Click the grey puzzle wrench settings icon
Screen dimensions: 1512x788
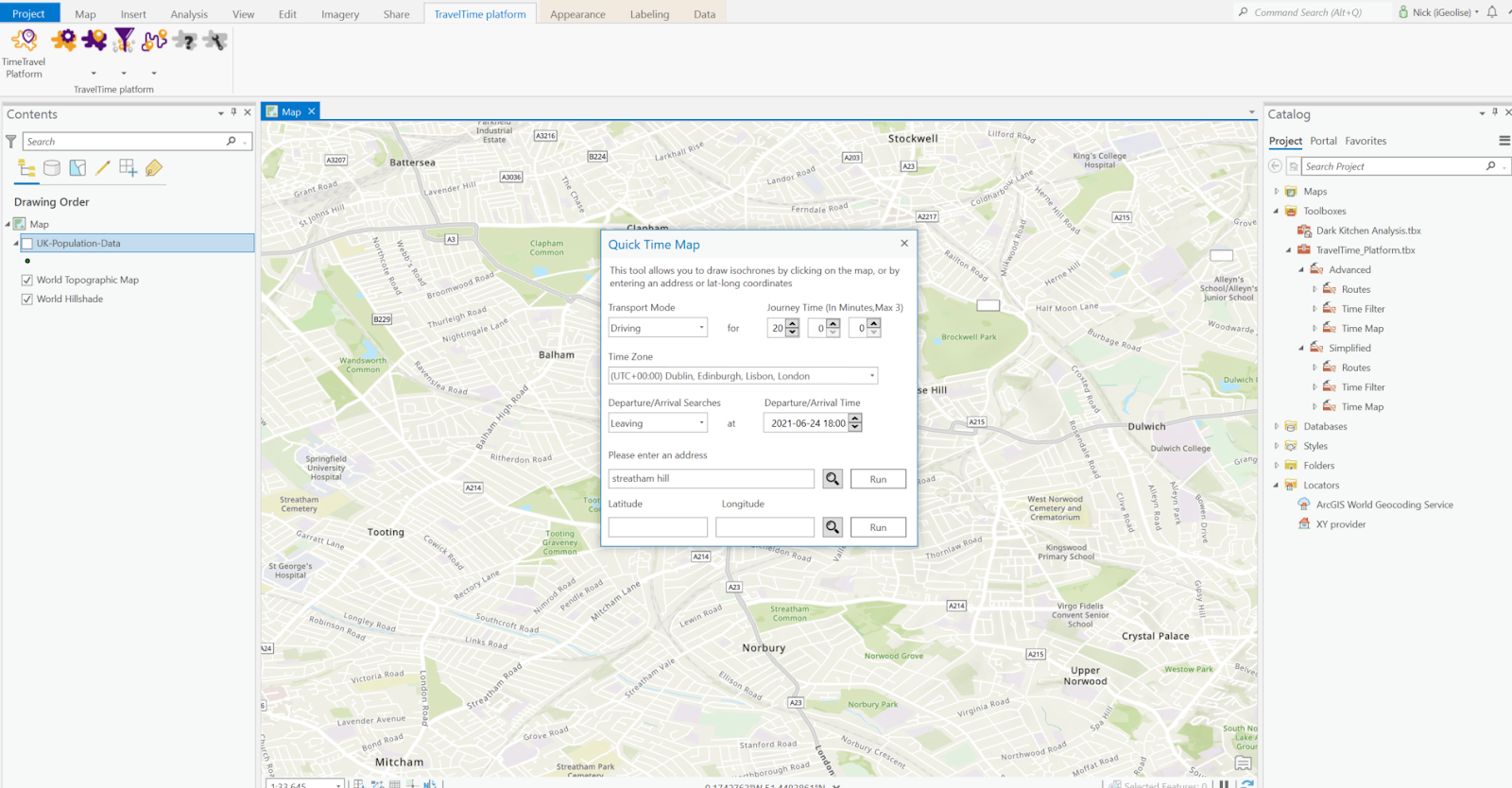tap(215, 40)
